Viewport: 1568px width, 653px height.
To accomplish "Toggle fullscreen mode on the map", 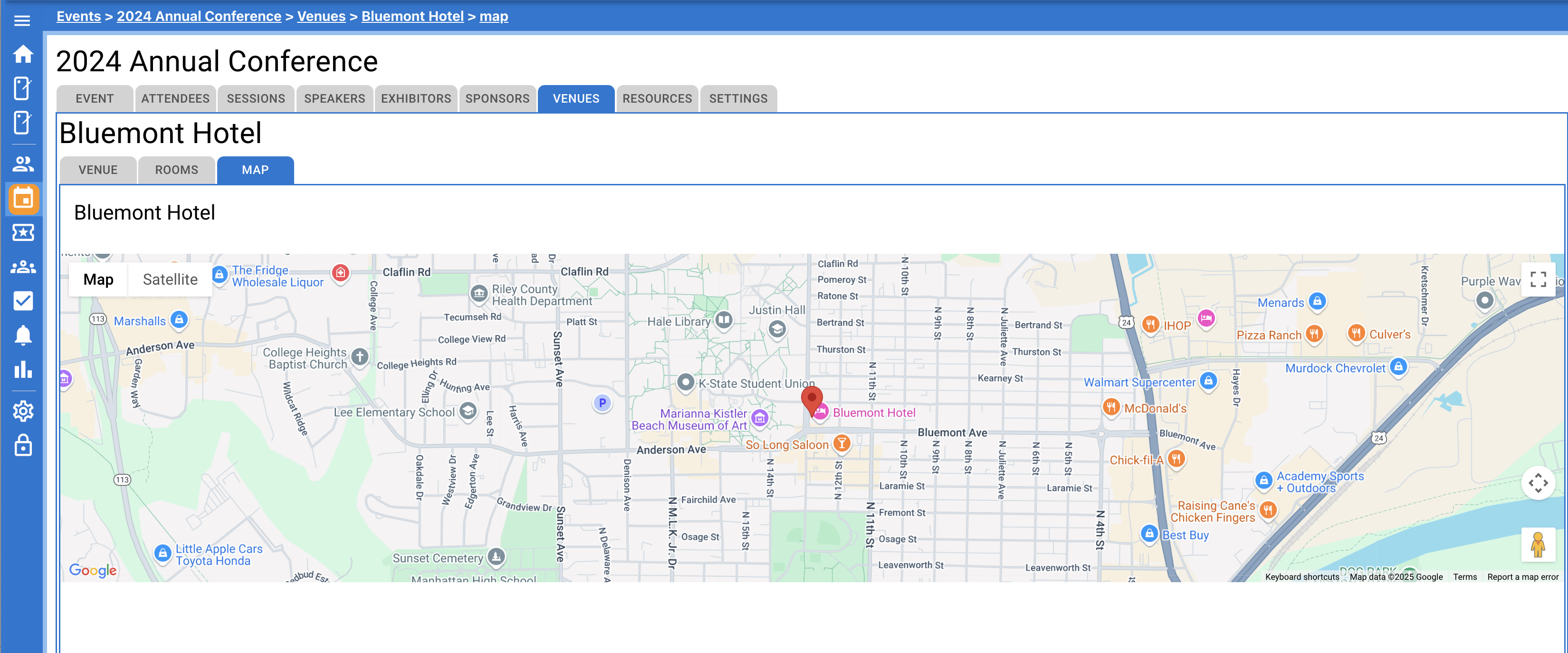I will pos(1539,279).
